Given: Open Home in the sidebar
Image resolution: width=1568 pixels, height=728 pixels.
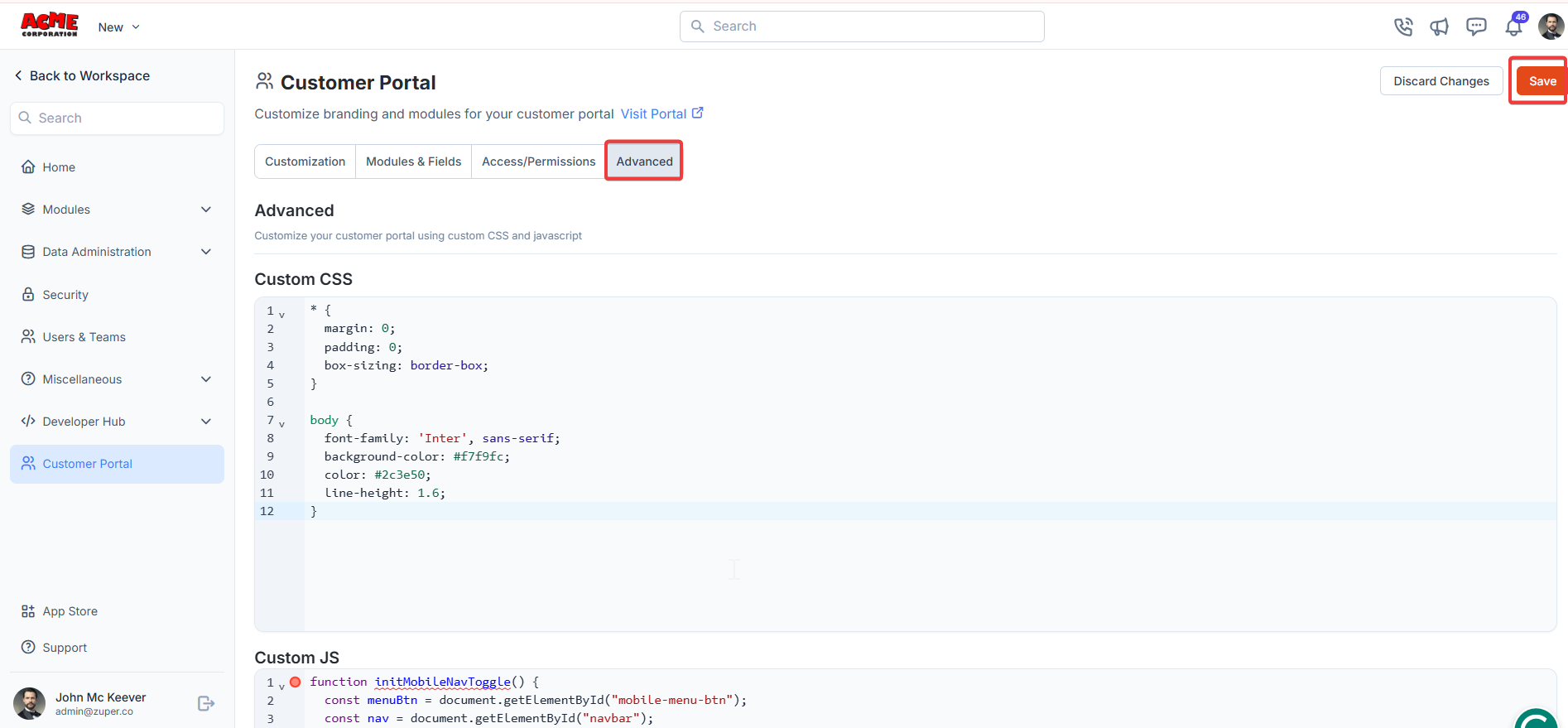Looking at the screenshot, I should pos(117,167).
